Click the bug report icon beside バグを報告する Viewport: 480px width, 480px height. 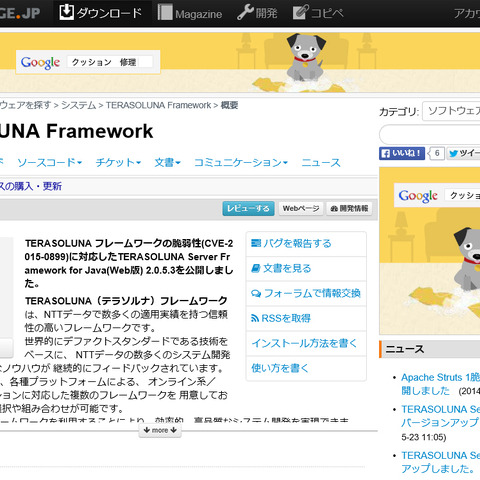[x=256, y=243]
